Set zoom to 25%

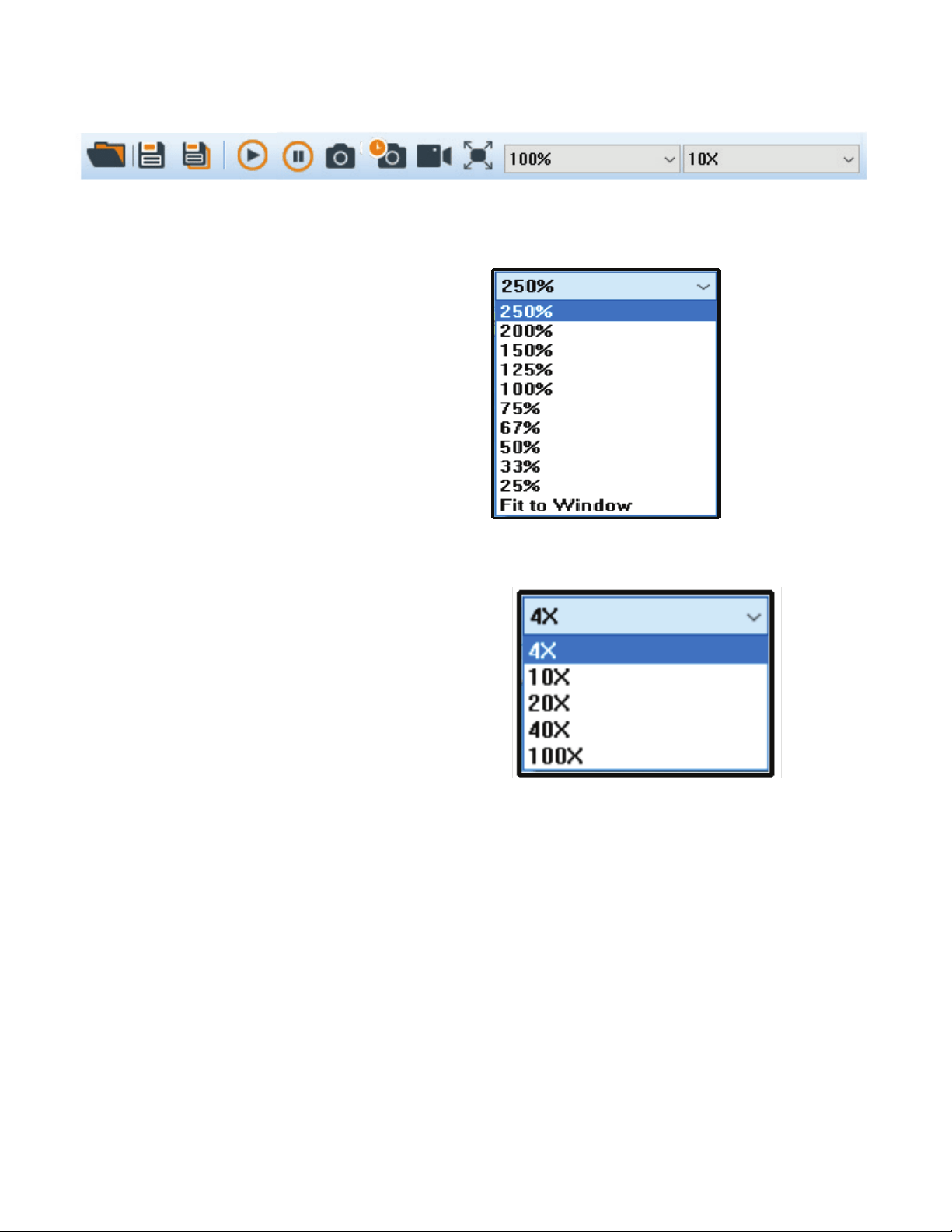click(606, 487)
